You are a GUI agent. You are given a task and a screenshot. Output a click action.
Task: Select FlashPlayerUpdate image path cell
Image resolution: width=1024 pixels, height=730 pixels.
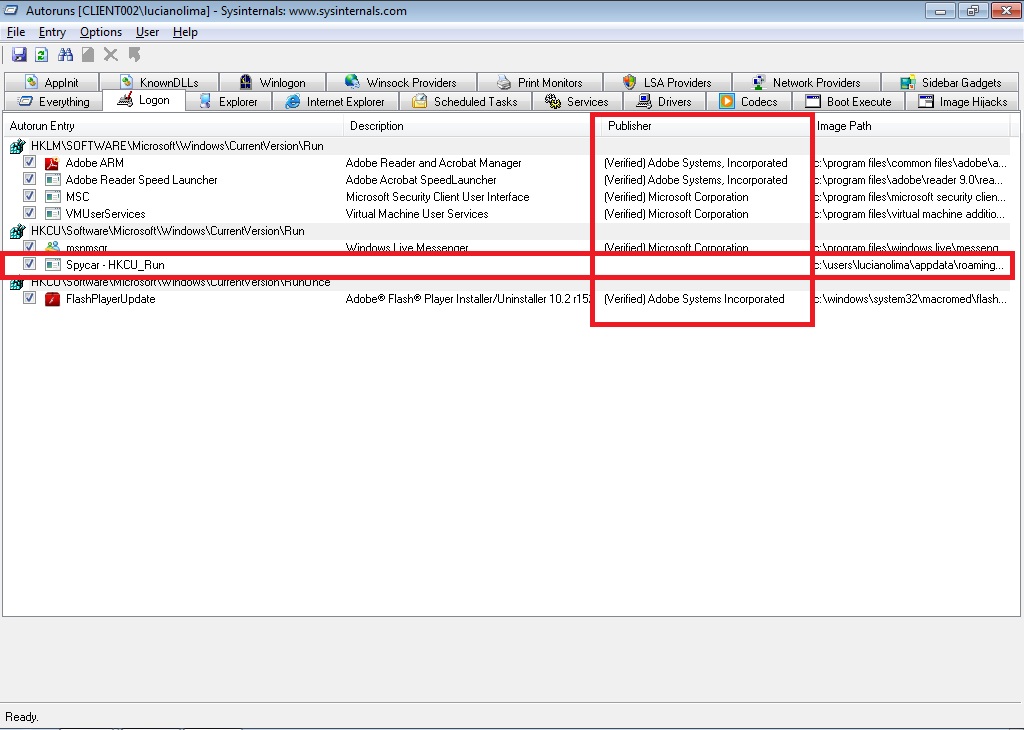(x=910, y=299)
